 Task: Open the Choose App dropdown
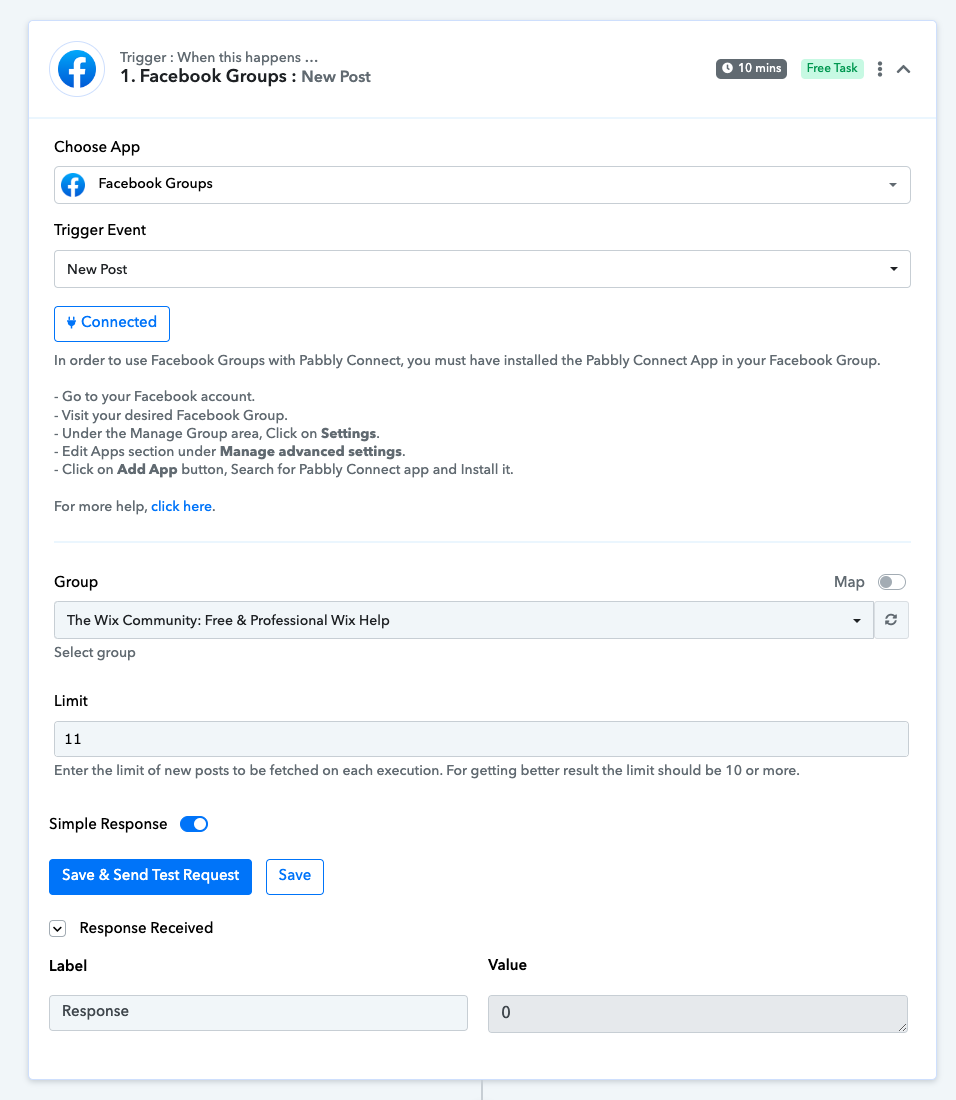click(482, 185)
